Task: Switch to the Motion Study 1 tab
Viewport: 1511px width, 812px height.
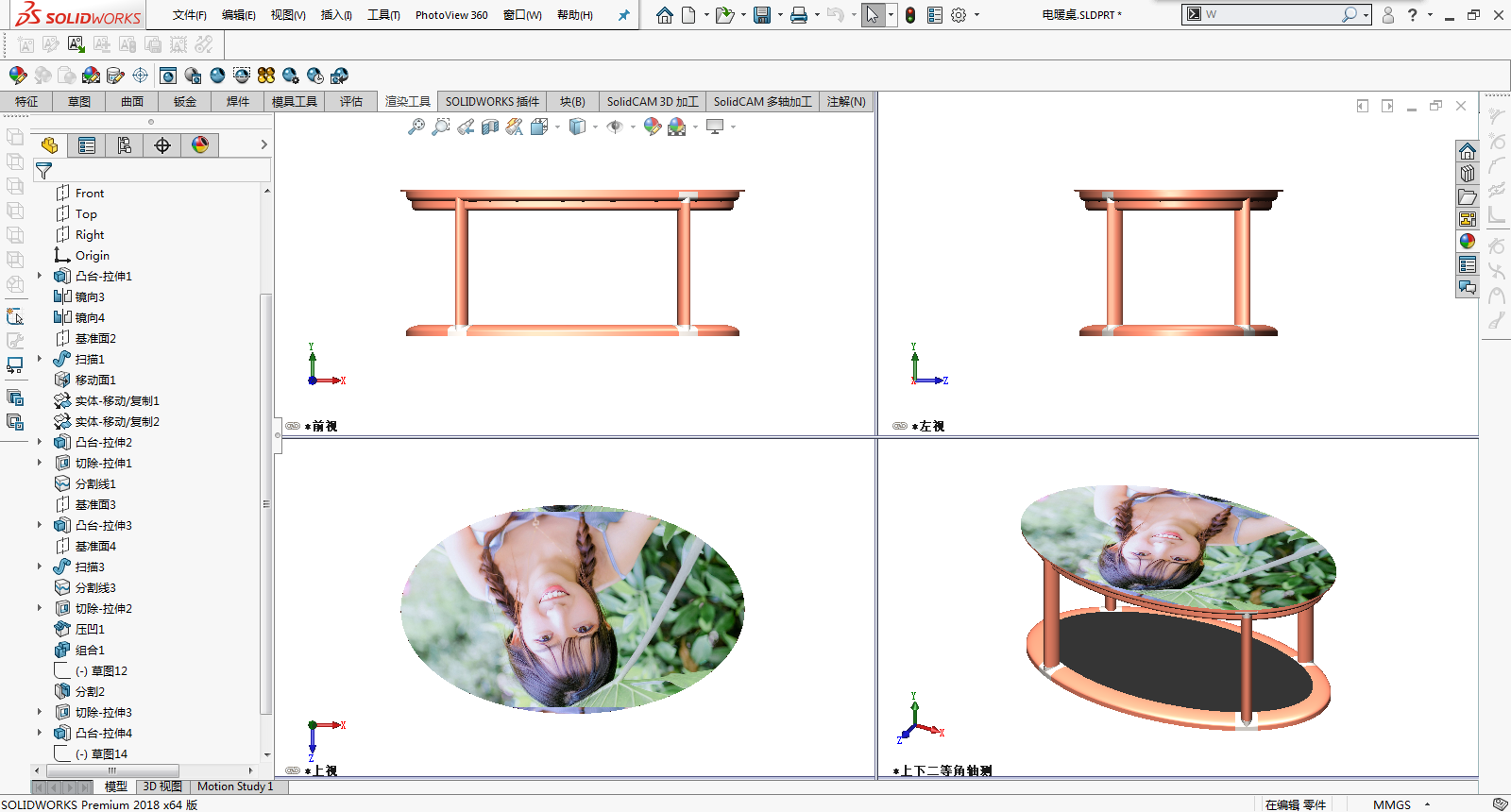Action: pyautogui.click(x=235, y=787)
